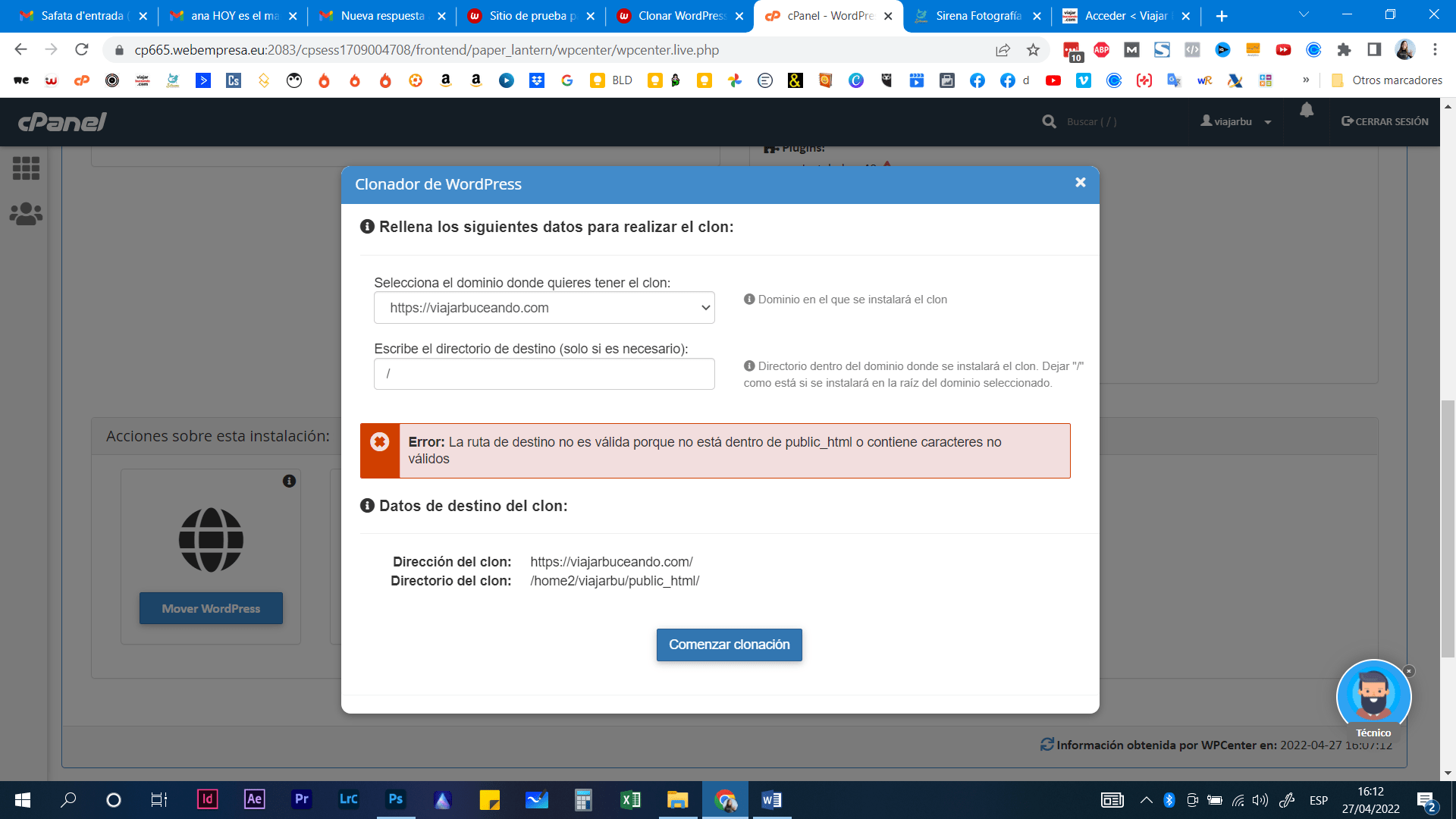Close the Clonador de WordPress dialog
This screenshot has height=819, width=1456.
tap(1081, 183)
